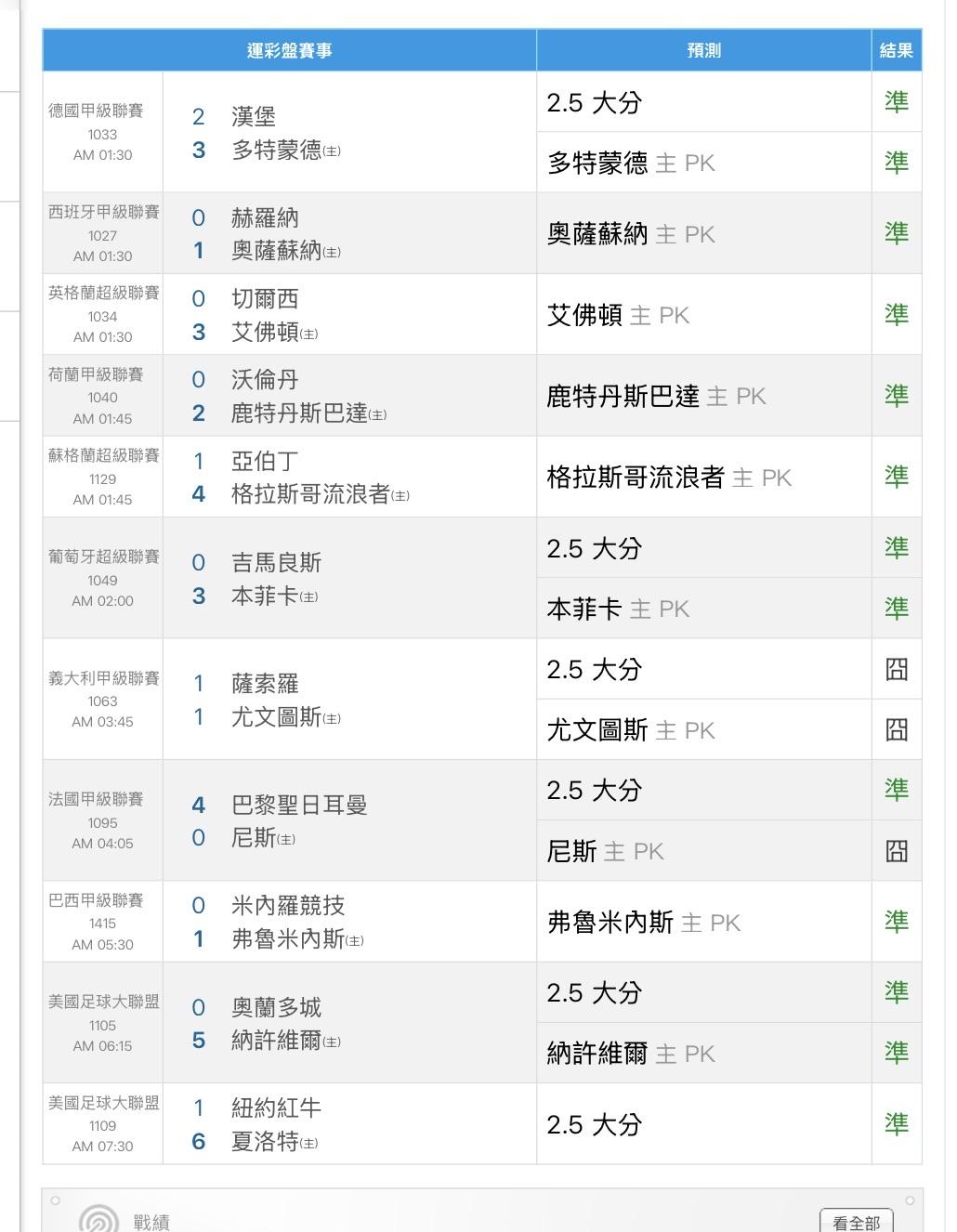Screen dimensions: 957x1232
Task: Select team name 多特蒙德 in match list
Action: (277, 151)
